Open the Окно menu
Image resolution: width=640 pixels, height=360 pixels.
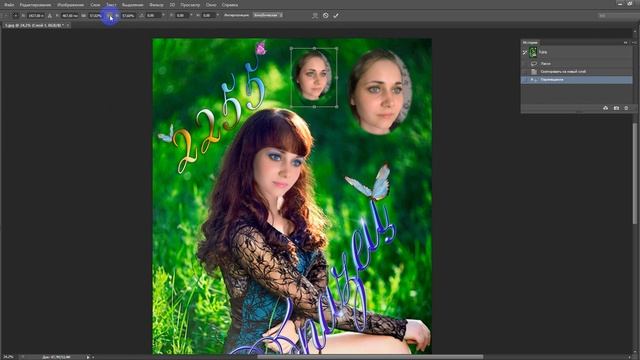point(211,5)
